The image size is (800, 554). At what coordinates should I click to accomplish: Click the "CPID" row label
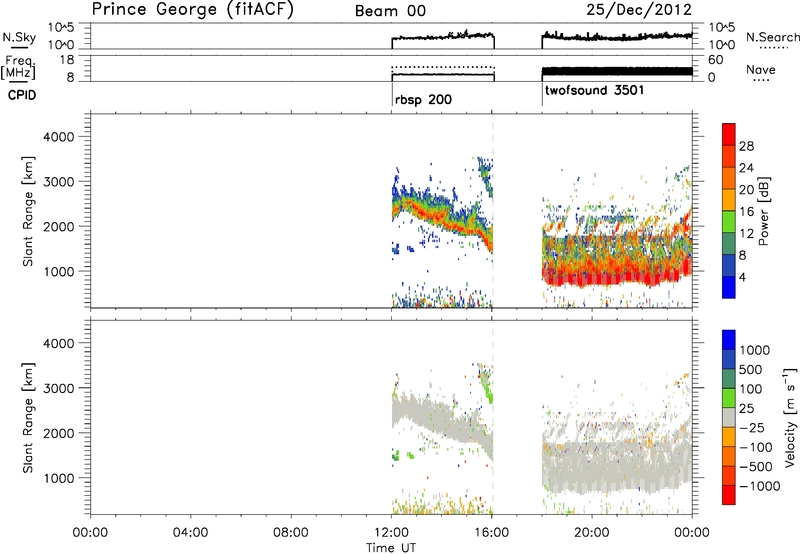click(22, 95)
